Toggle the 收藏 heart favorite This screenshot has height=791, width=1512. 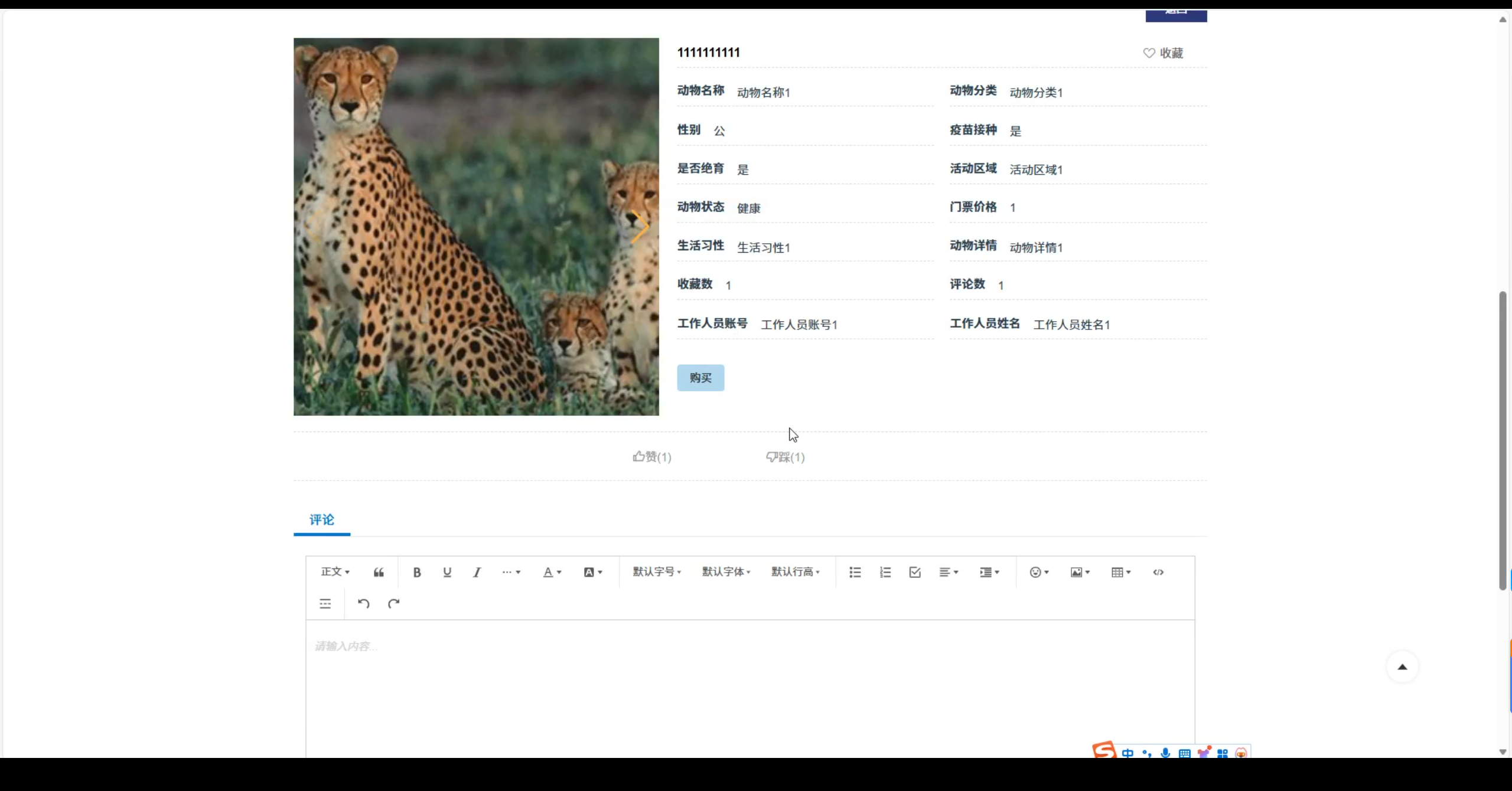pyautogui.click(x=1162, y=53)
